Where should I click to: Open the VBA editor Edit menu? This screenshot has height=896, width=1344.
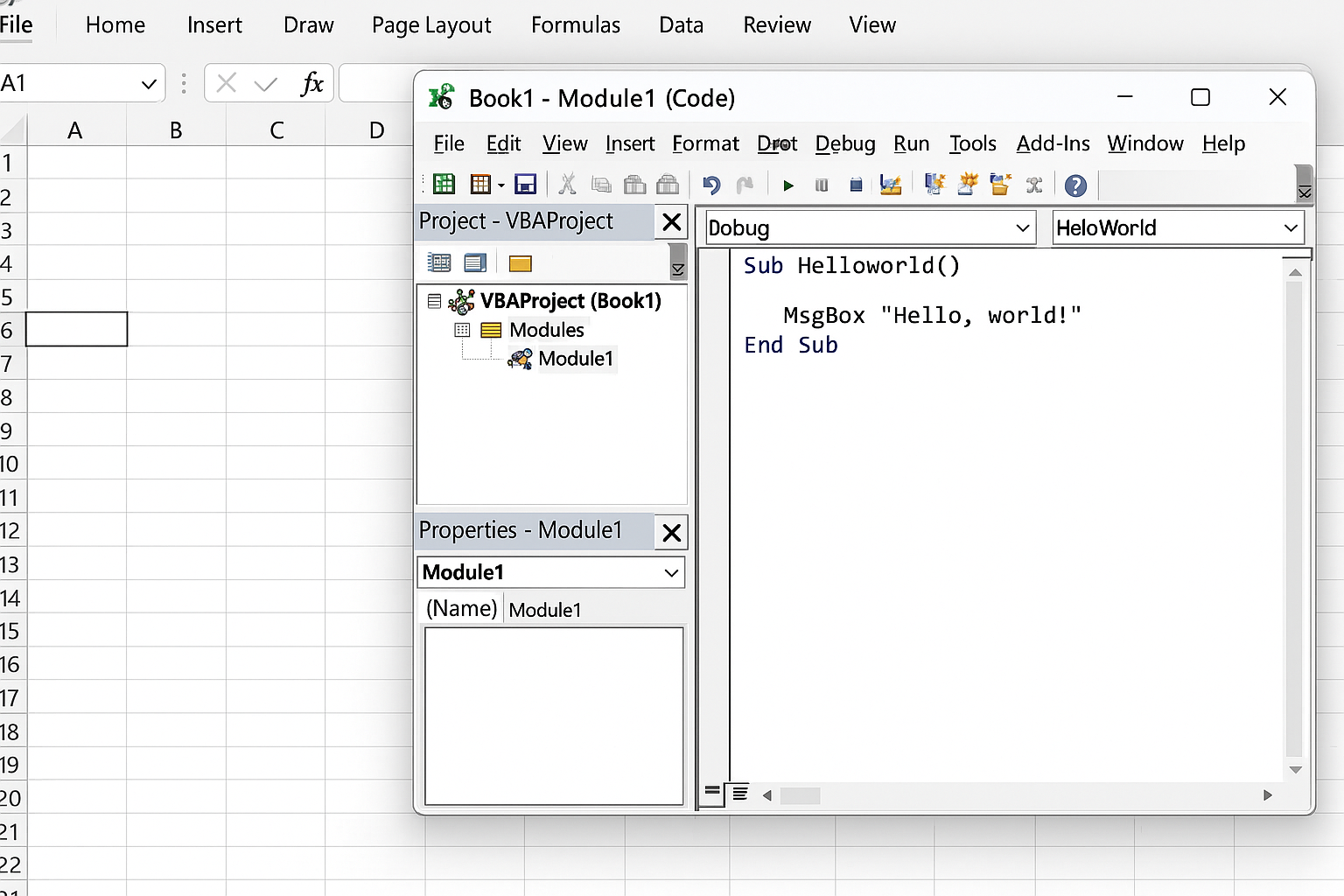click(503, 143)
